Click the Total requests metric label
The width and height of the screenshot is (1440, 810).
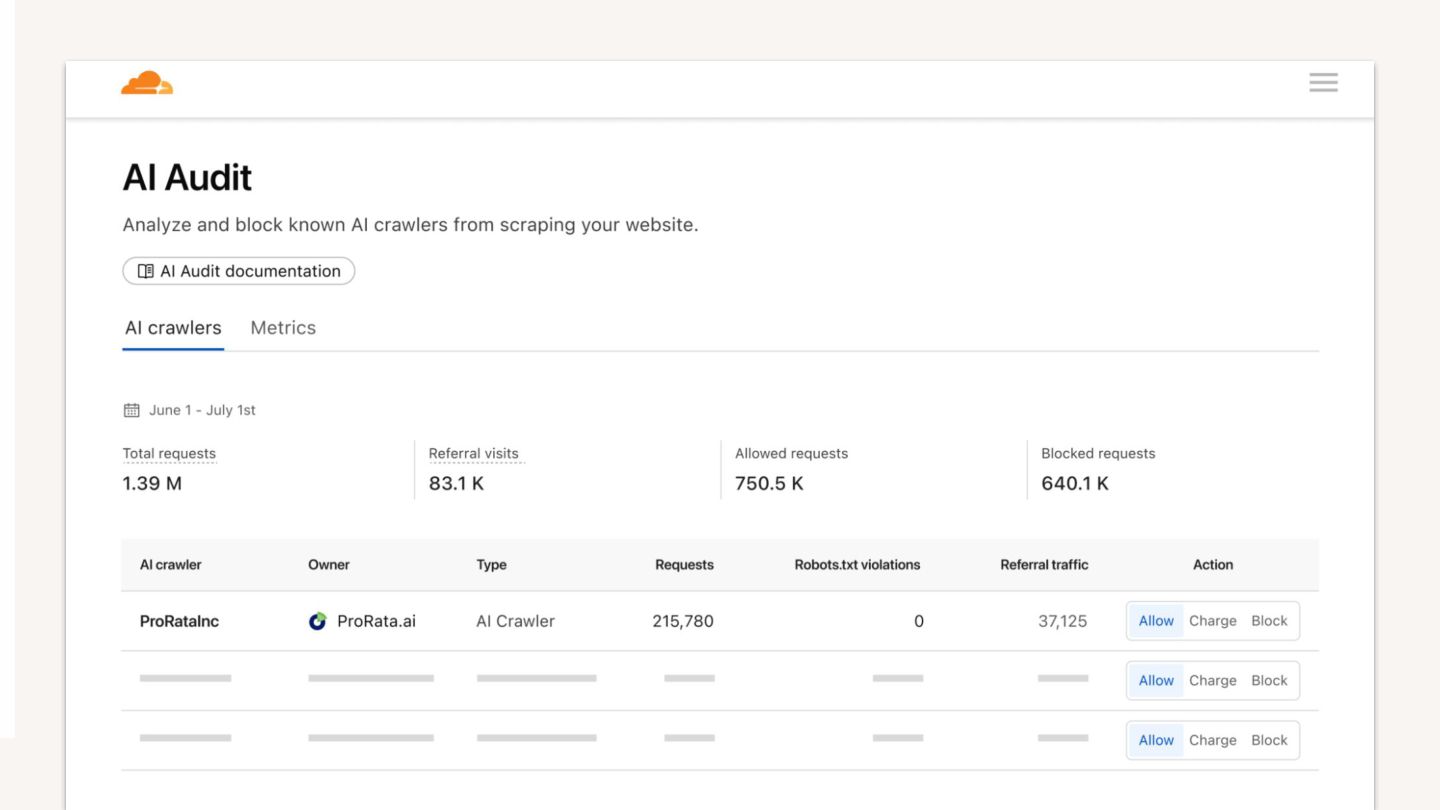[x=169, y=454]
